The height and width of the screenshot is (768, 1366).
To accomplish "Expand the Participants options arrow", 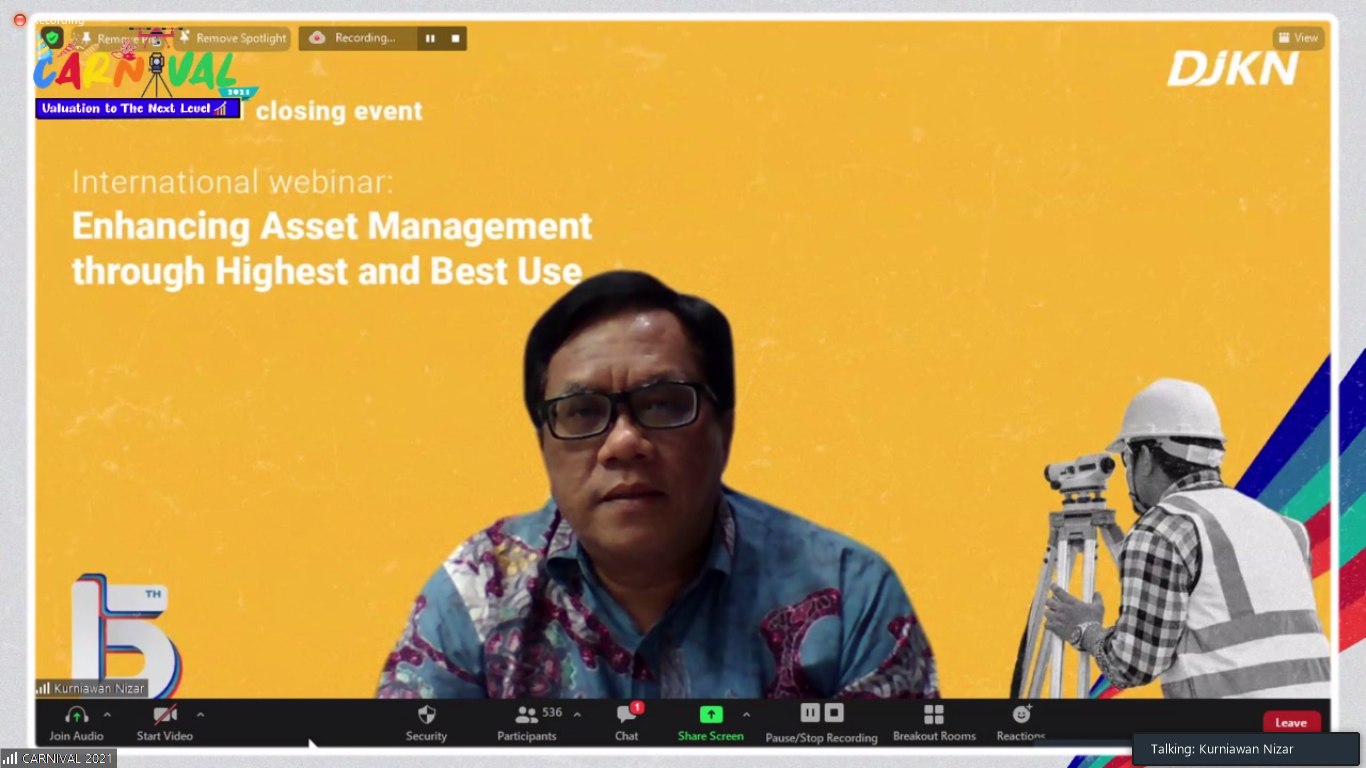I will click(577, 715).
